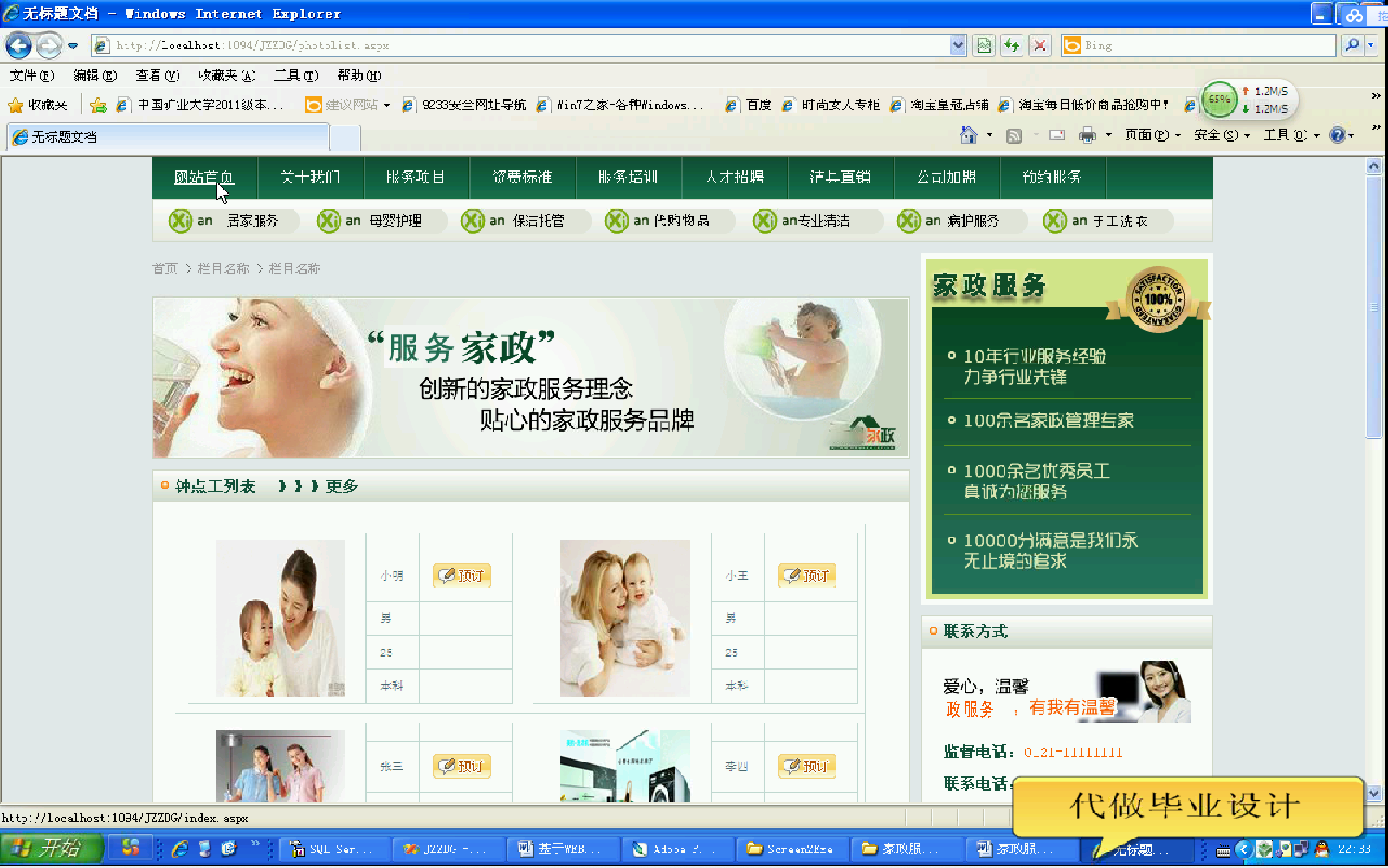
Task: Click the 居家服务 sub-navigation item
Action: point(252,221)
